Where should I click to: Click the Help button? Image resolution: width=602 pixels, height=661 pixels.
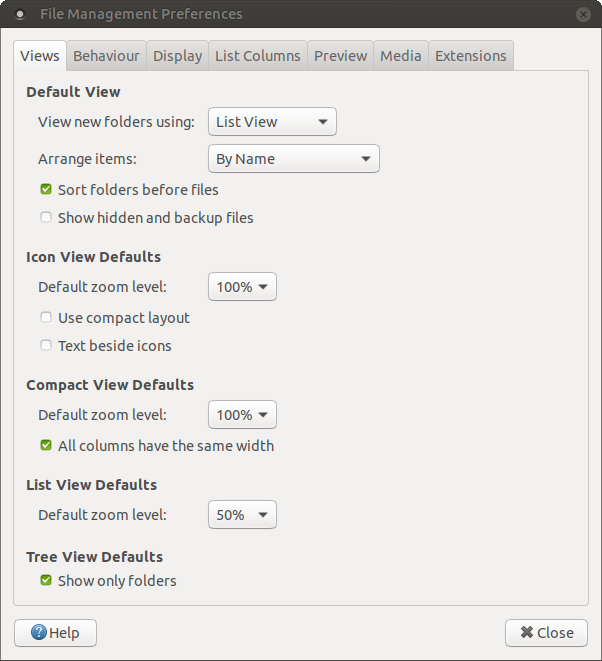click(x=55, y=632)
